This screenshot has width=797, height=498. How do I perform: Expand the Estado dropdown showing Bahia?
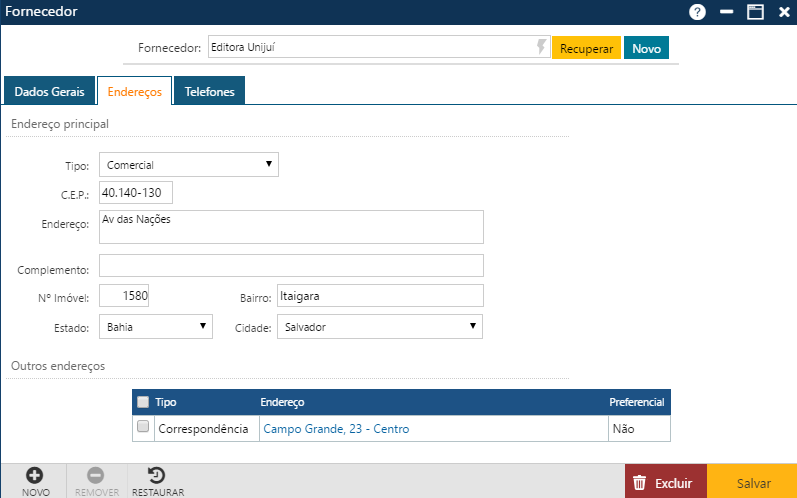tap(155, 326)
